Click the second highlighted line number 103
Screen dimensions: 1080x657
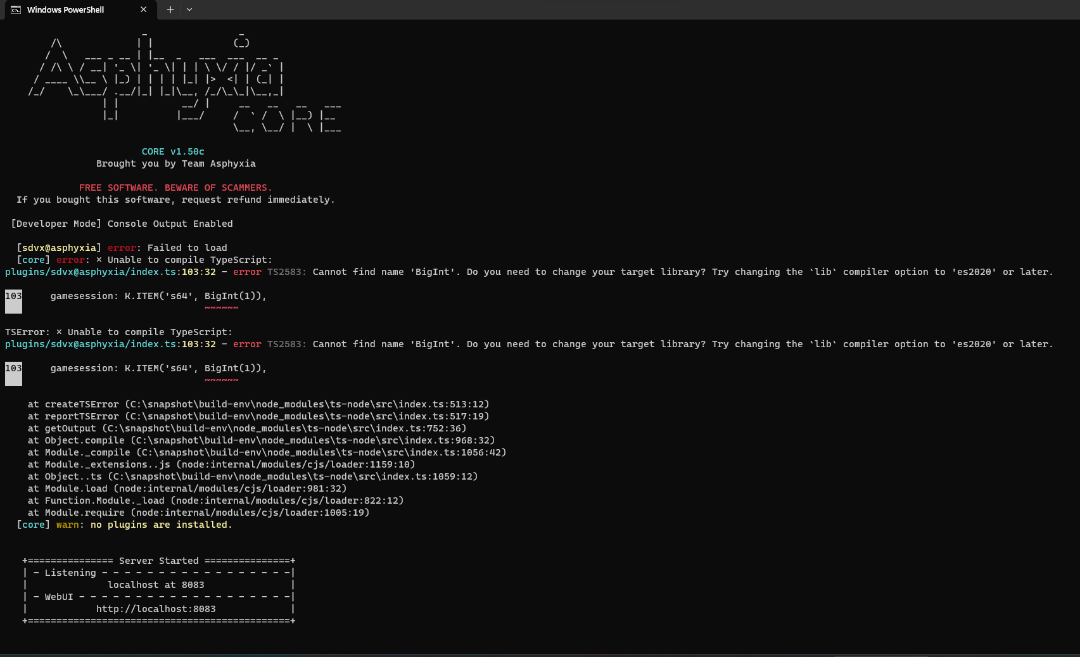13,368
